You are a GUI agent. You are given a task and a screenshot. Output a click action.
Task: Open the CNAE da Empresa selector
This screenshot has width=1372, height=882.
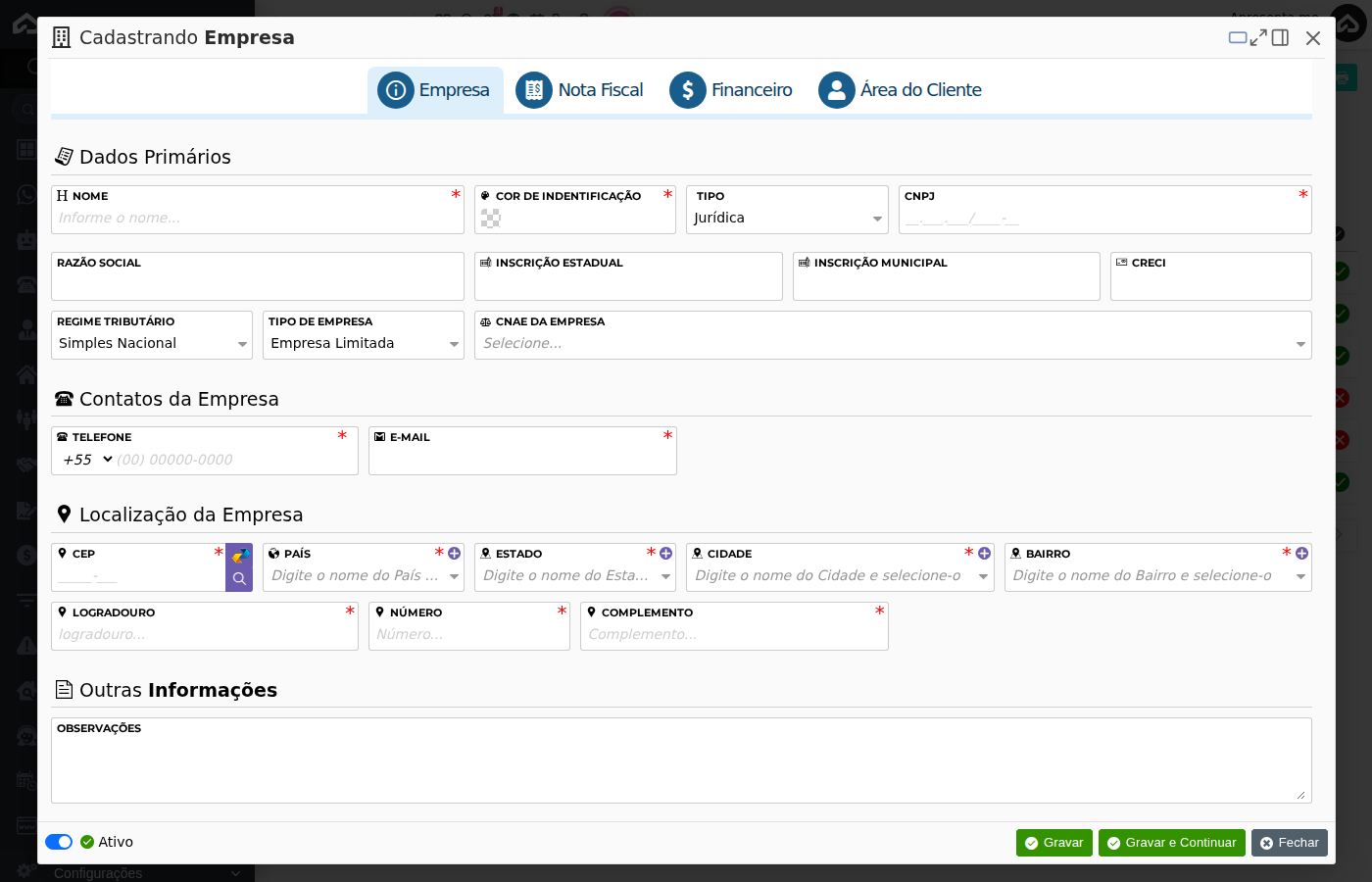tap(893, 343)
